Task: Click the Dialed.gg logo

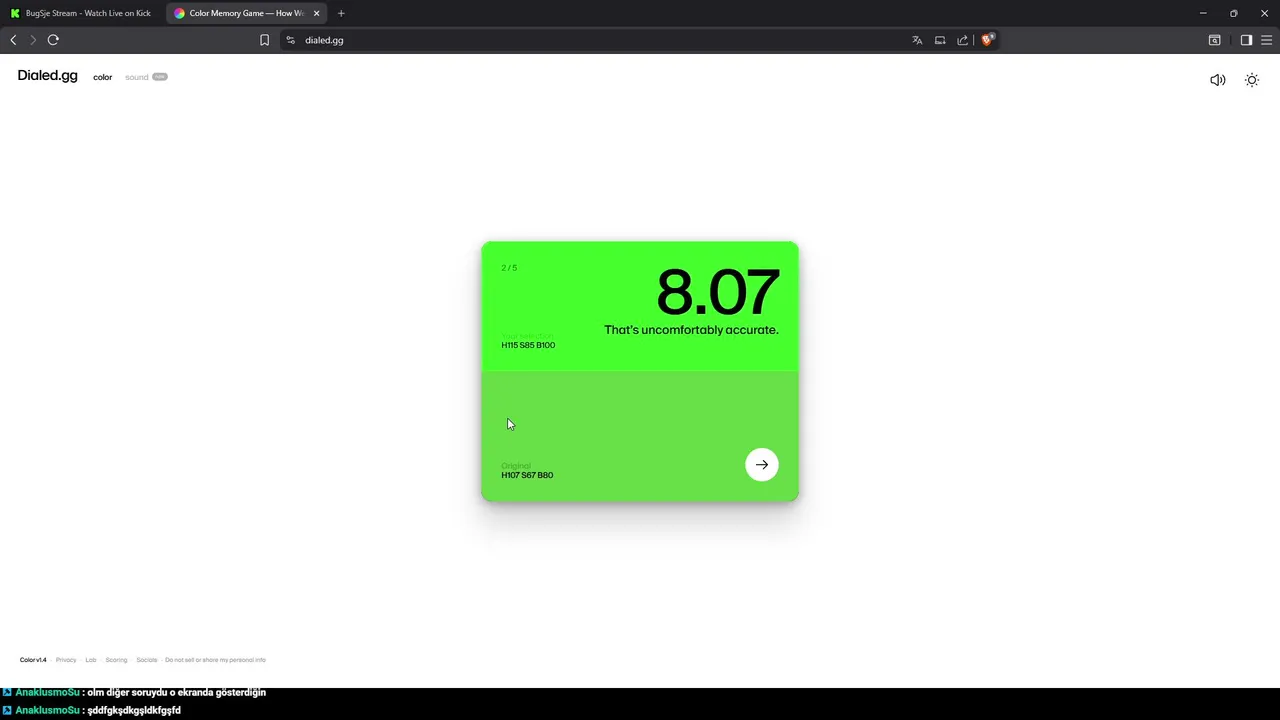Action: [47, 76]
